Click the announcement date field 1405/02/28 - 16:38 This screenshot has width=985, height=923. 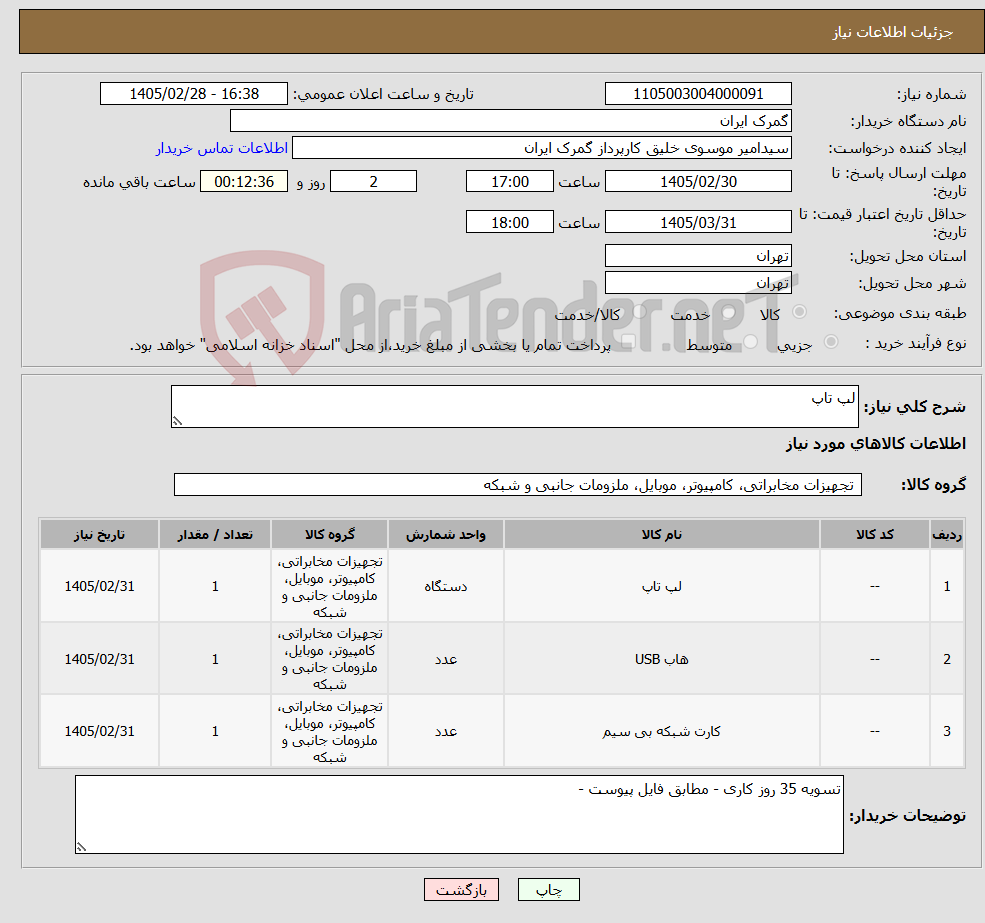click(193, 94)
